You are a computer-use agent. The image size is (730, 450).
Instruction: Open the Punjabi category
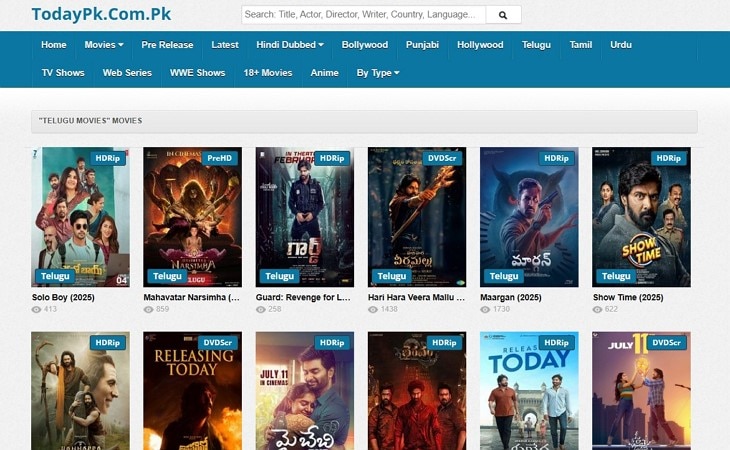[422, 45]
